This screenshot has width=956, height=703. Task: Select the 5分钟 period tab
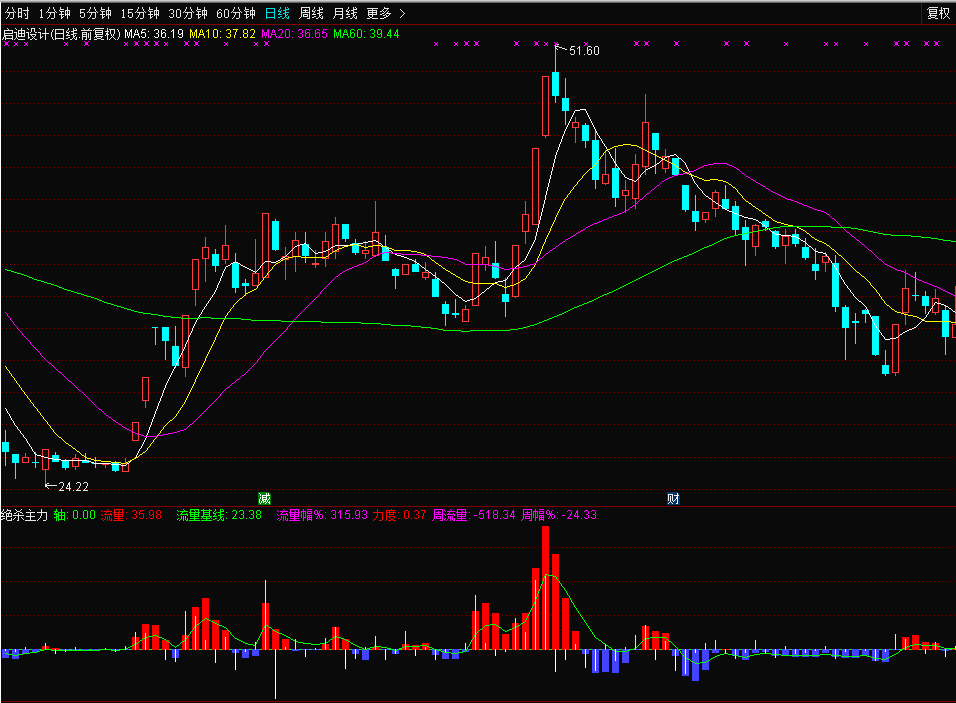click(x=95, y=13)
